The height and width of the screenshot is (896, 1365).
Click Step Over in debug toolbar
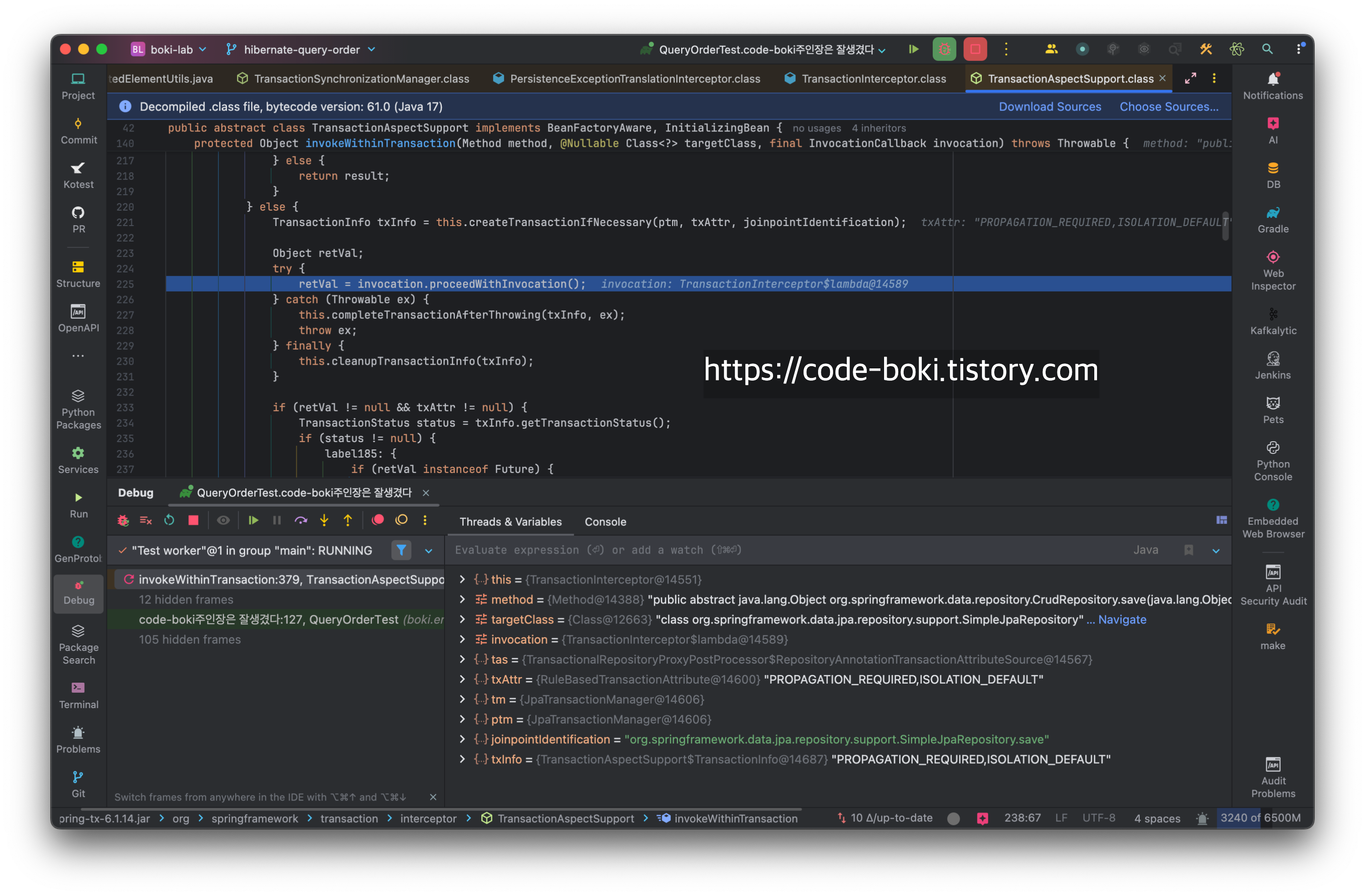point(301,520)
